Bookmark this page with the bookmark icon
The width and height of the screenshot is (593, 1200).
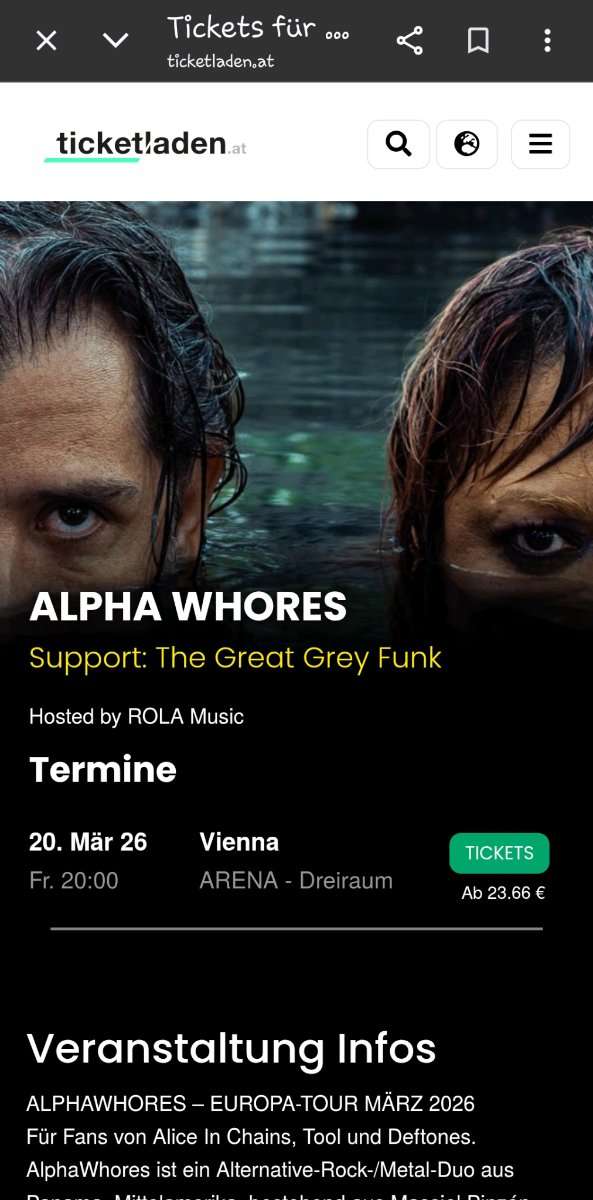click(478, 41)
